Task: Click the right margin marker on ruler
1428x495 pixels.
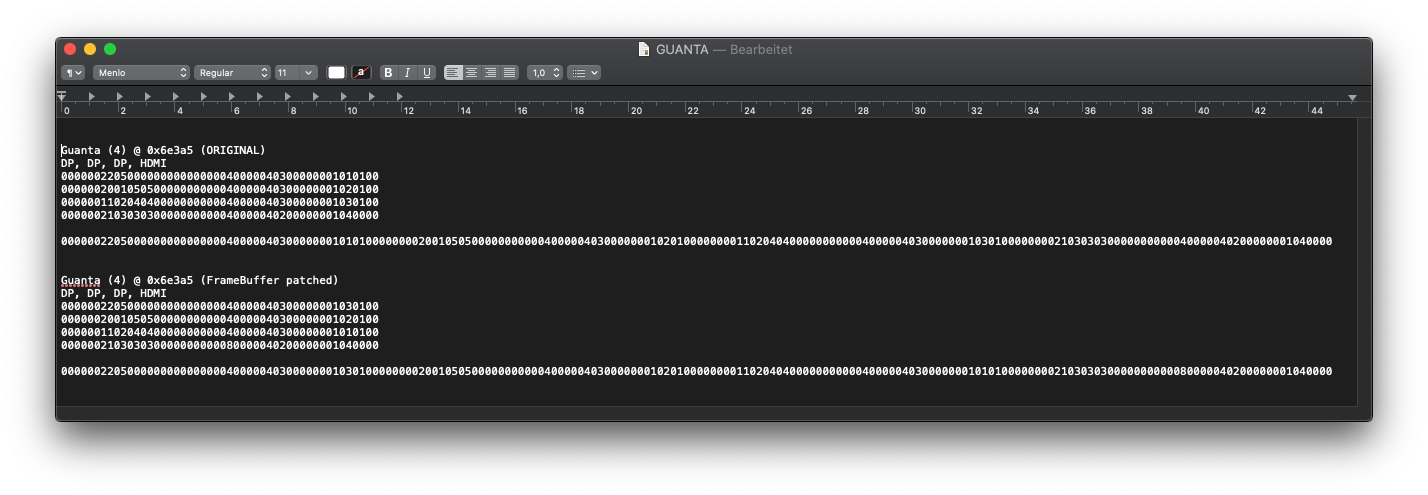Action: [x=1352, y=98]
